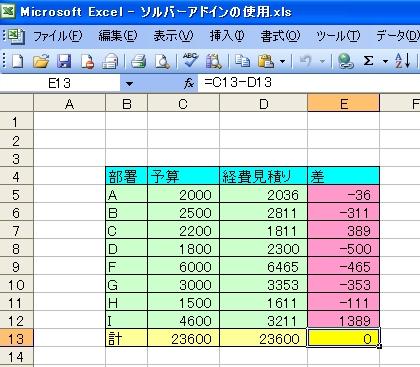The height and width of the screenshot is (367, 420).
Task: Select total estimate cell 23600 in column D
Action: 263,338
